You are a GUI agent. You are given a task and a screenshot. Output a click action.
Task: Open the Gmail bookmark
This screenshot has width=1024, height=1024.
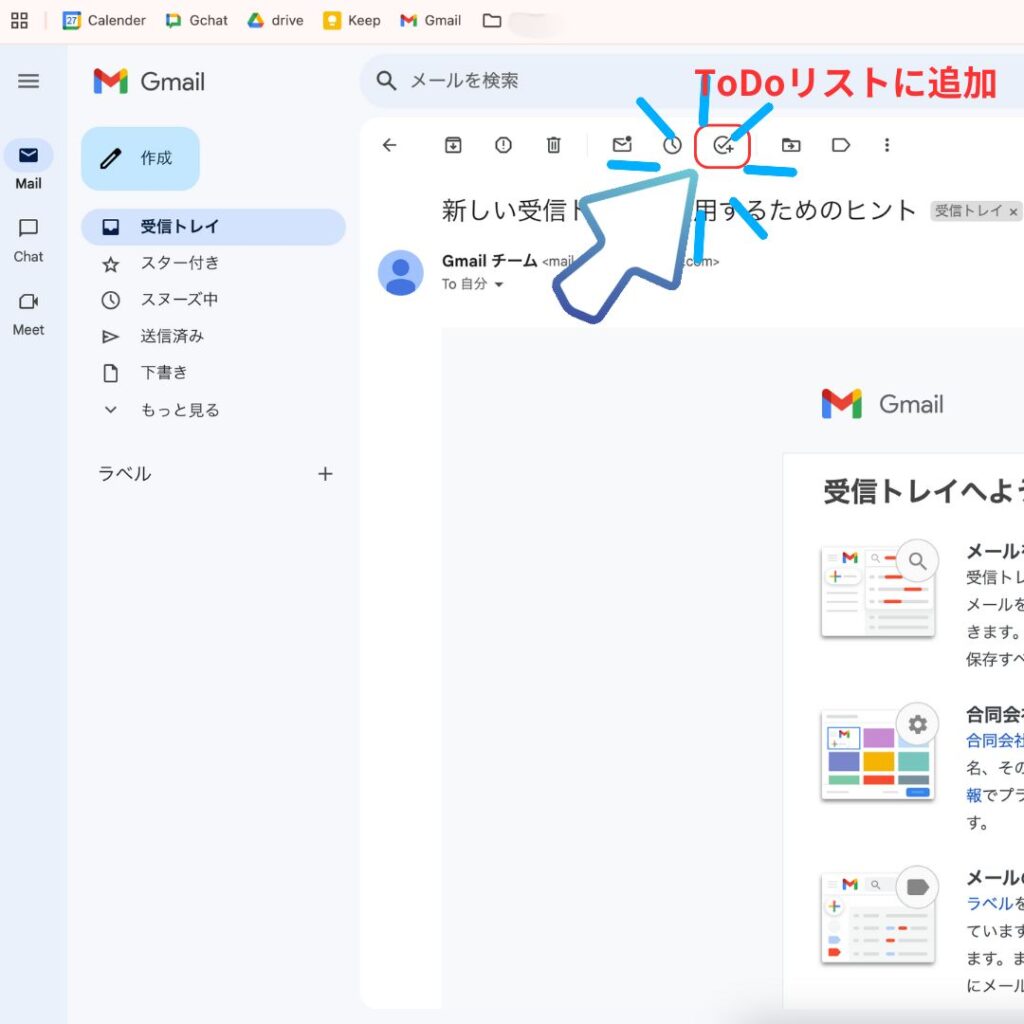[x=430, y=21]
